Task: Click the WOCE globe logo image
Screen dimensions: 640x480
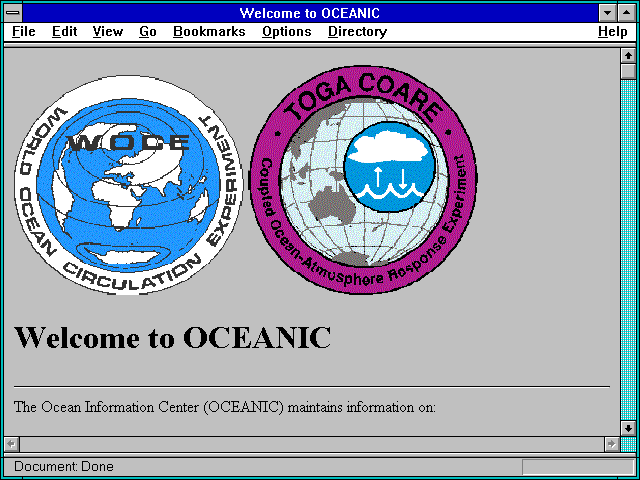Action: 128,184
